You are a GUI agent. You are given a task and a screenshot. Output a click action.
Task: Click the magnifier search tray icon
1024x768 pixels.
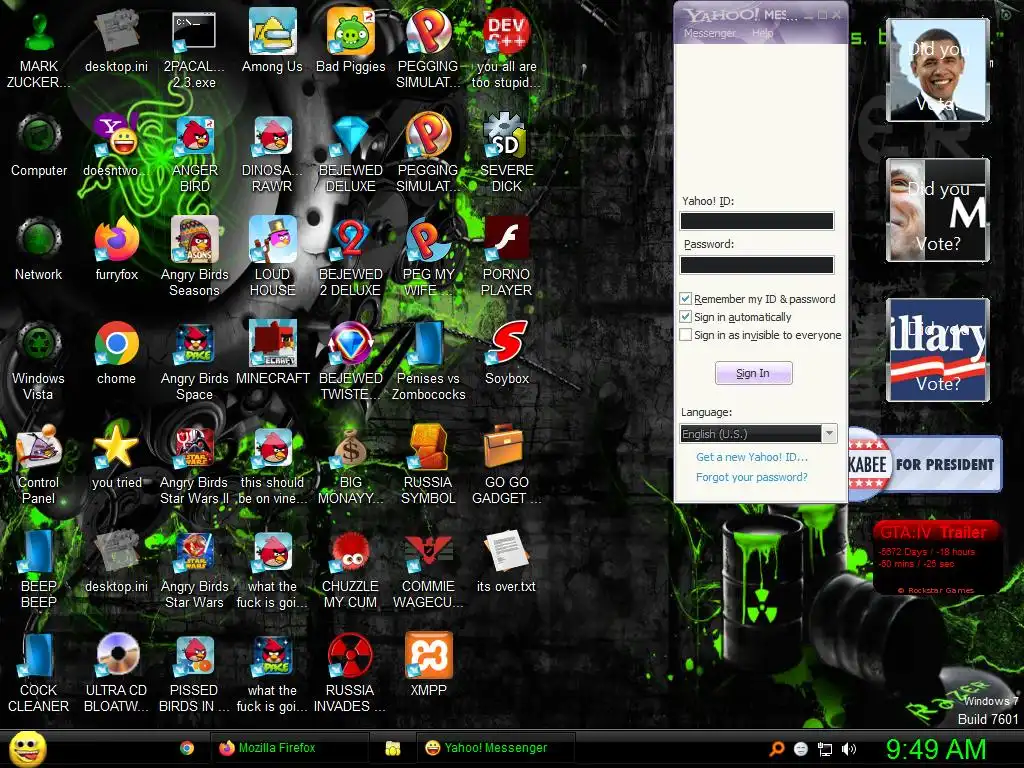(777, 749)
